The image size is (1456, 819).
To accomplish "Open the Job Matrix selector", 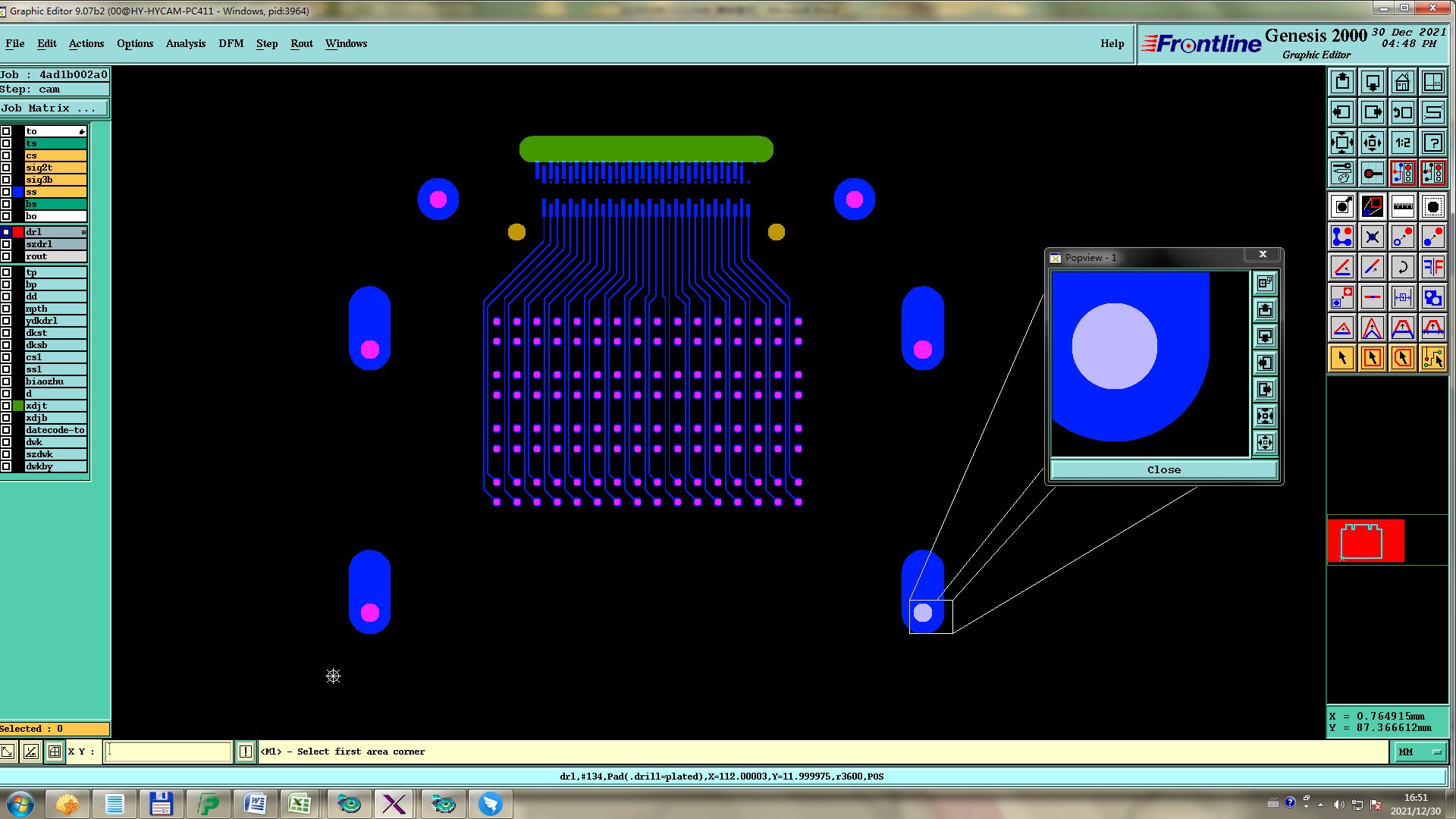I will [x=54, y=108].
